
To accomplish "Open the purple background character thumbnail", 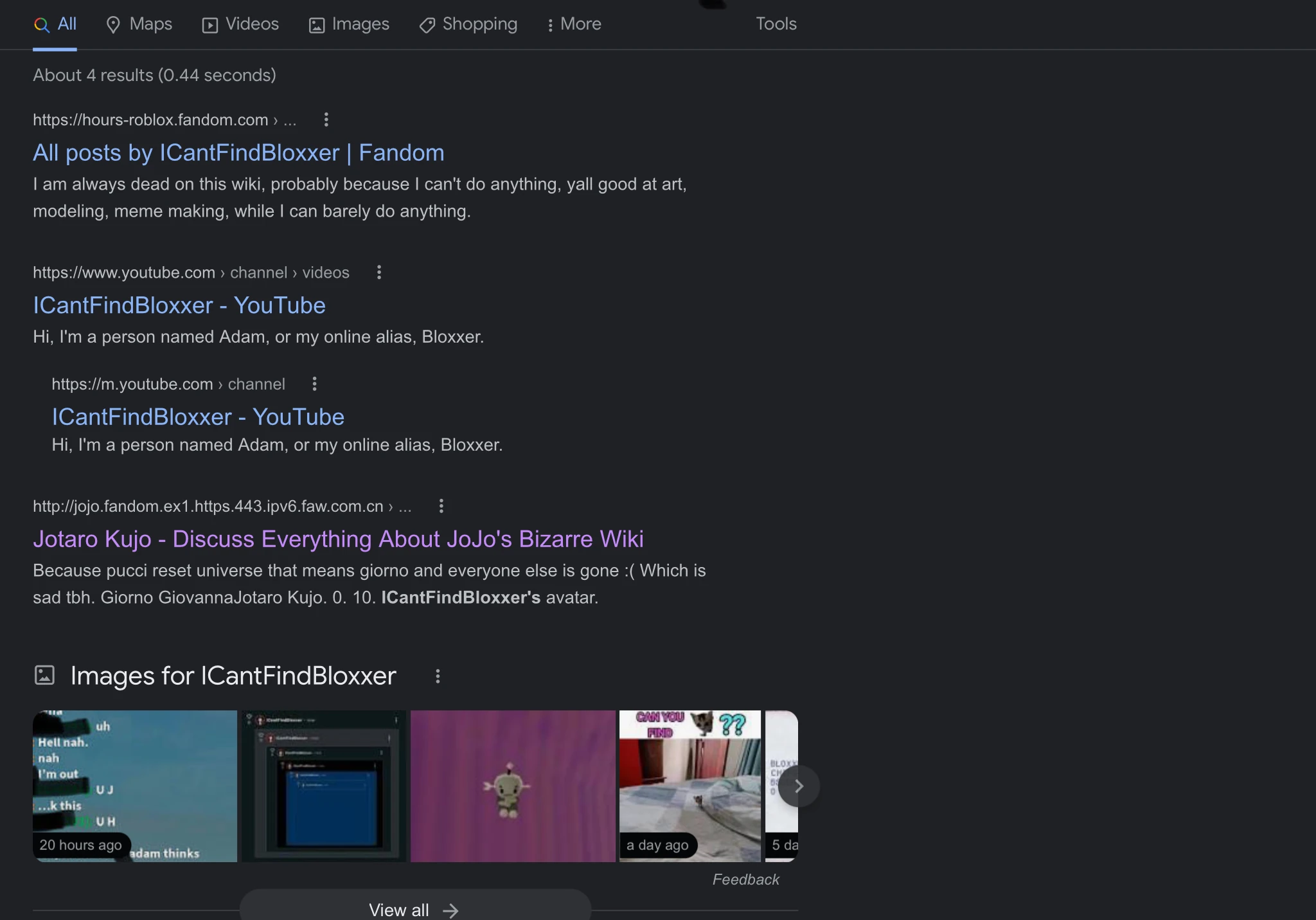I will (x=512, y=786).
